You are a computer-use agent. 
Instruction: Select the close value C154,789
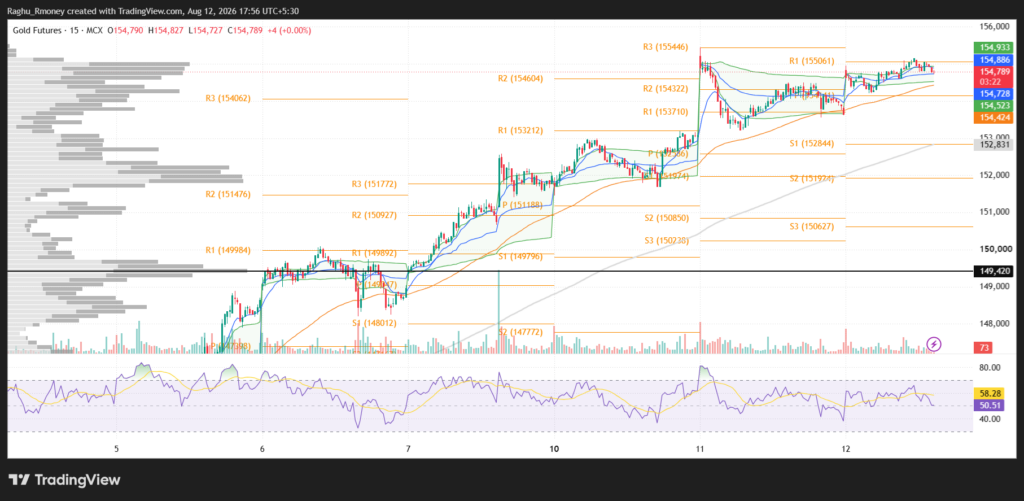coord(246,30)
